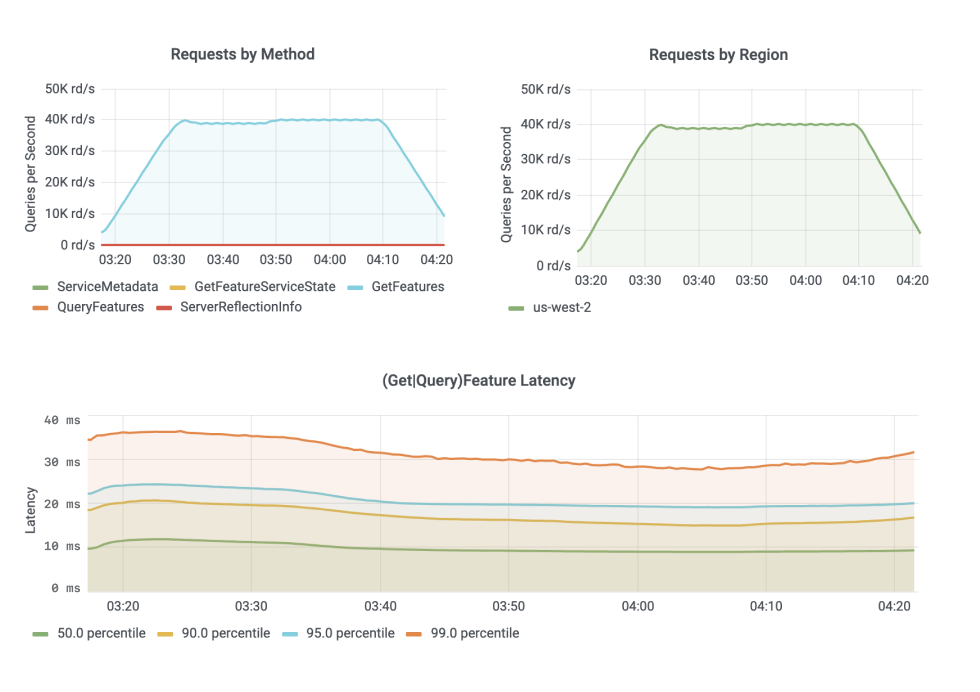Click the GetFeatures blue legend swatch

[x=356, y=288]
